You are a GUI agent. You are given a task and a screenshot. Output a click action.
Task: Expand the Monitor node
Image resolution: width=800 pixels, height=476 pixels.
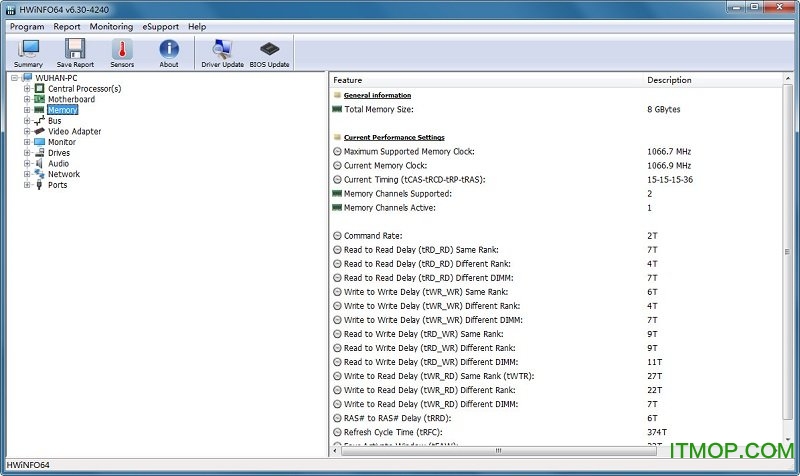point(27,142)
